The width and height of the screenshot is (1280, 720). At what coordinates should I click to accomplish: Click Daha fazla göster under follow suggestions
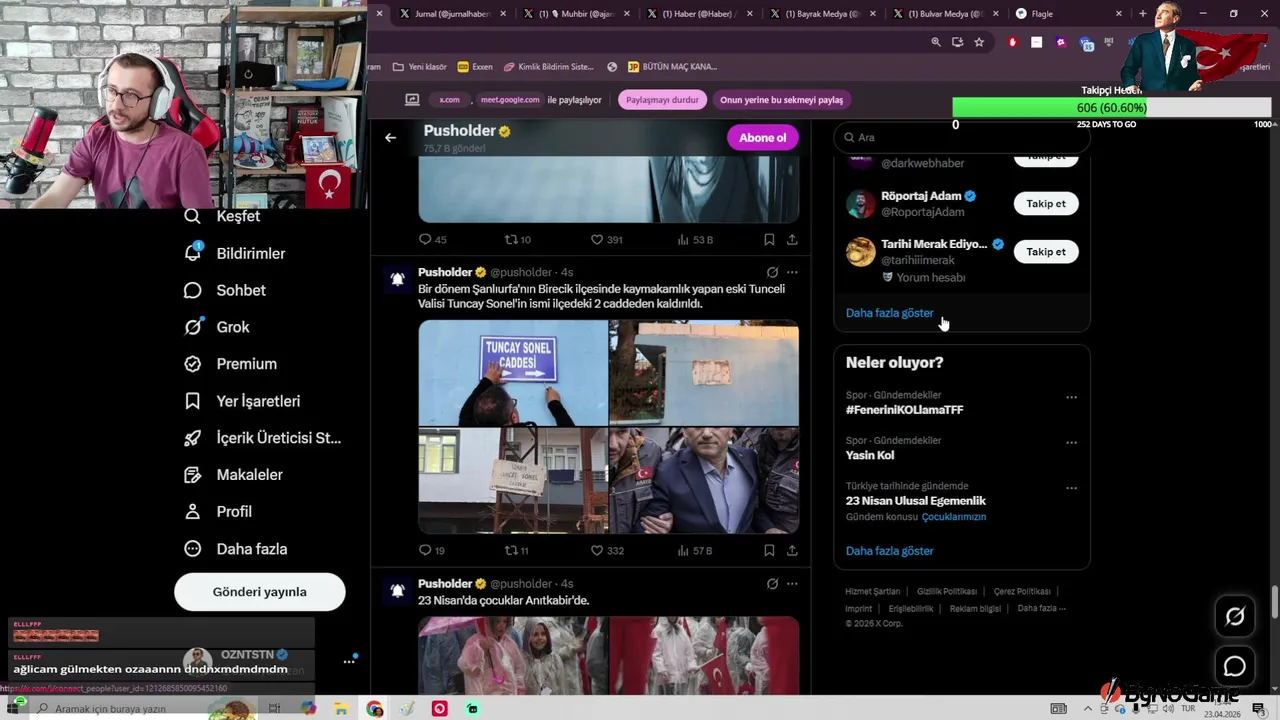889,313
